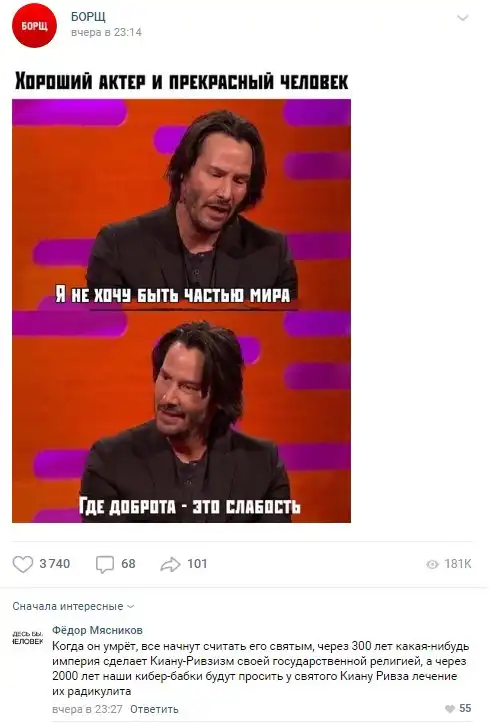The width and height of the screenshot is (491, 723).
Task: Click the eye views icon
Action: (432, 564)
